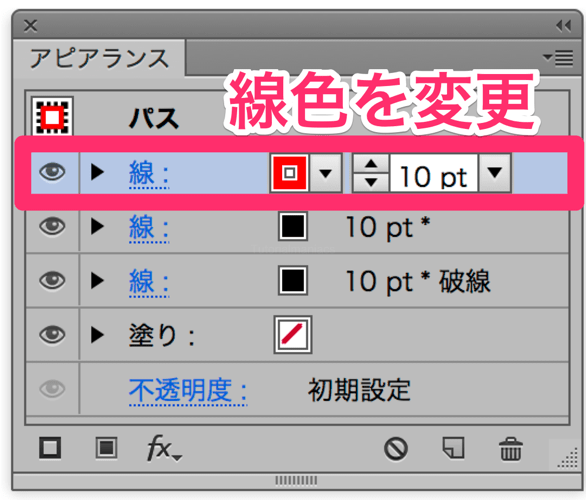Open the fx Add New Effect menu
The height and width of the screenshot is (500, 586).
point(163,448)
